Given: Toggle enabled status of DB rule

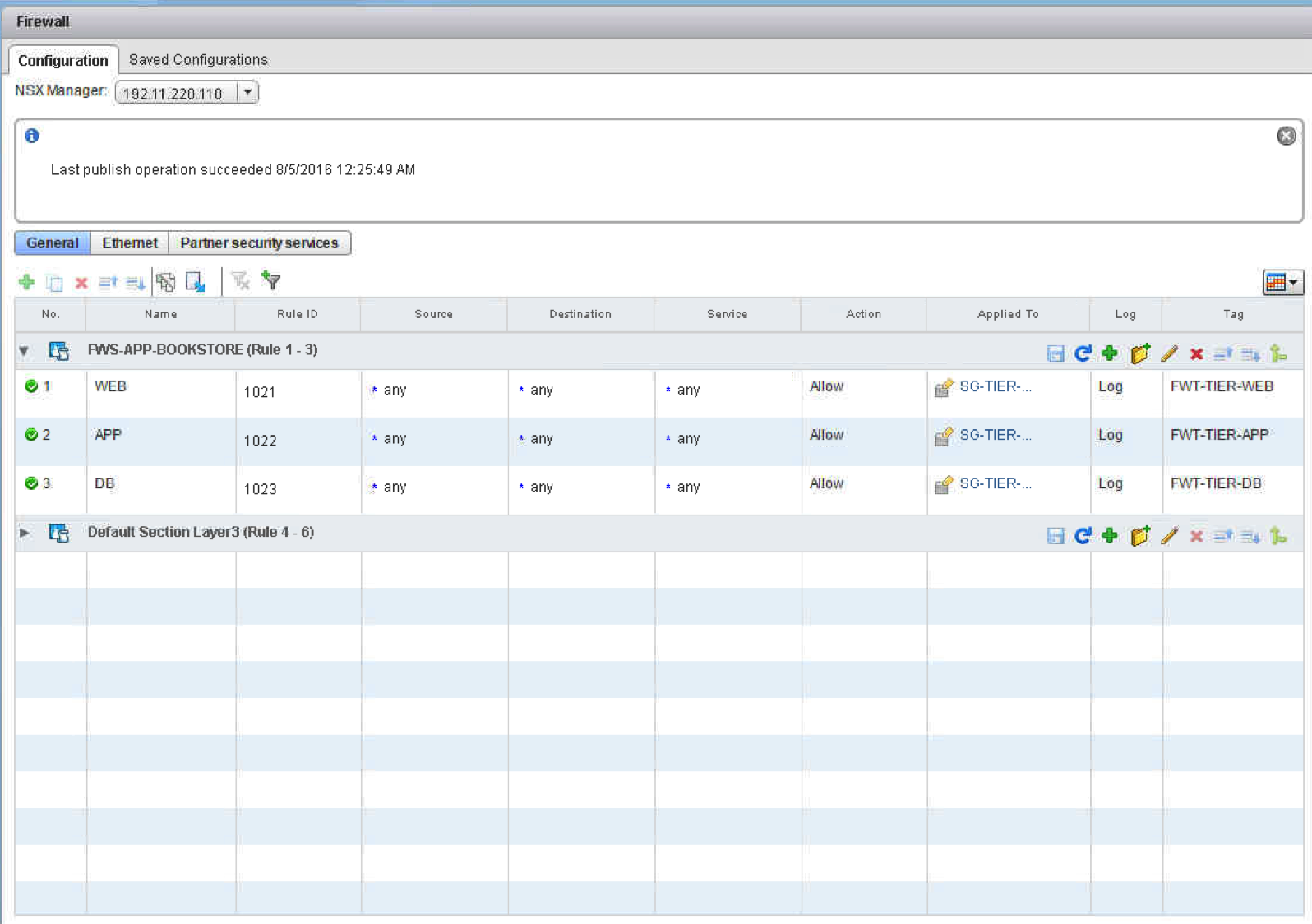Looking at the screenshot, I should 31,483.
